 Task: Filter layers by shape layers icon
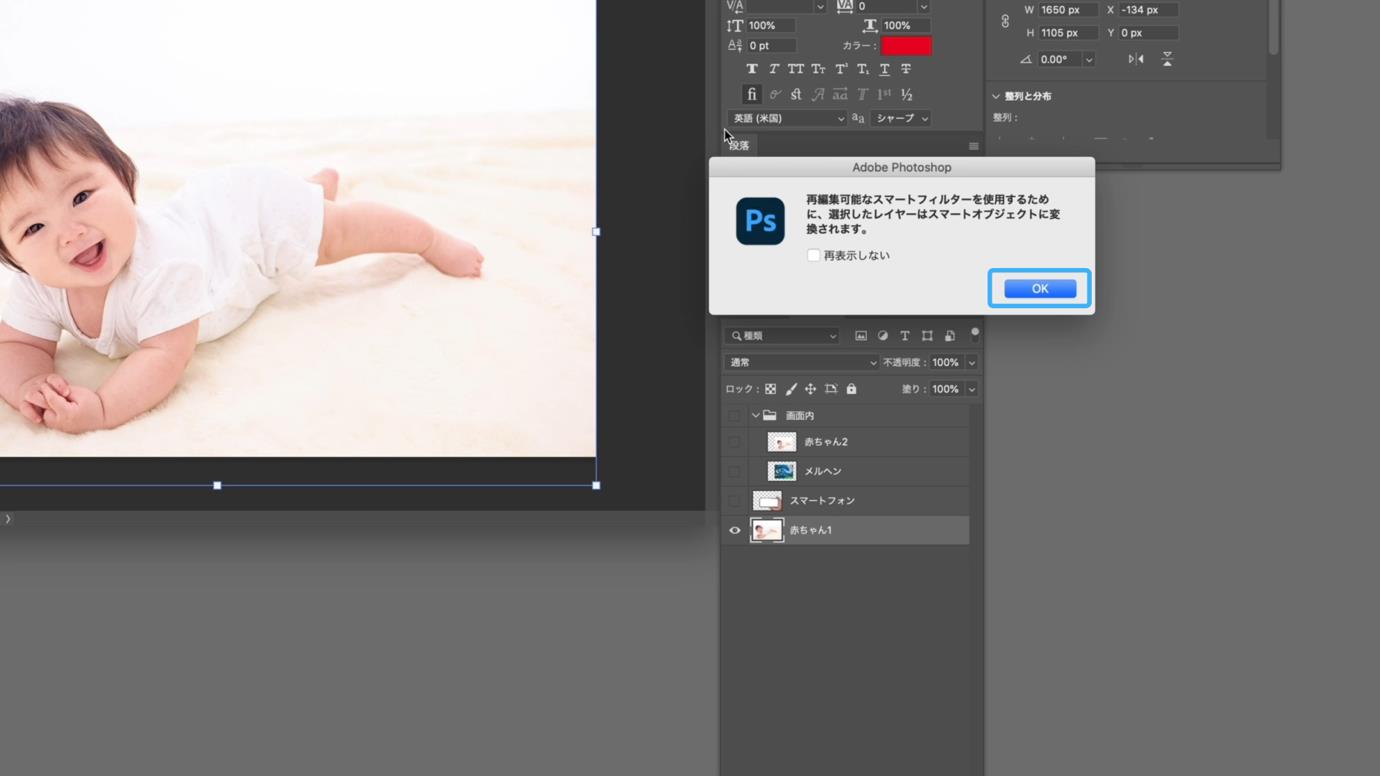(927, 336)
